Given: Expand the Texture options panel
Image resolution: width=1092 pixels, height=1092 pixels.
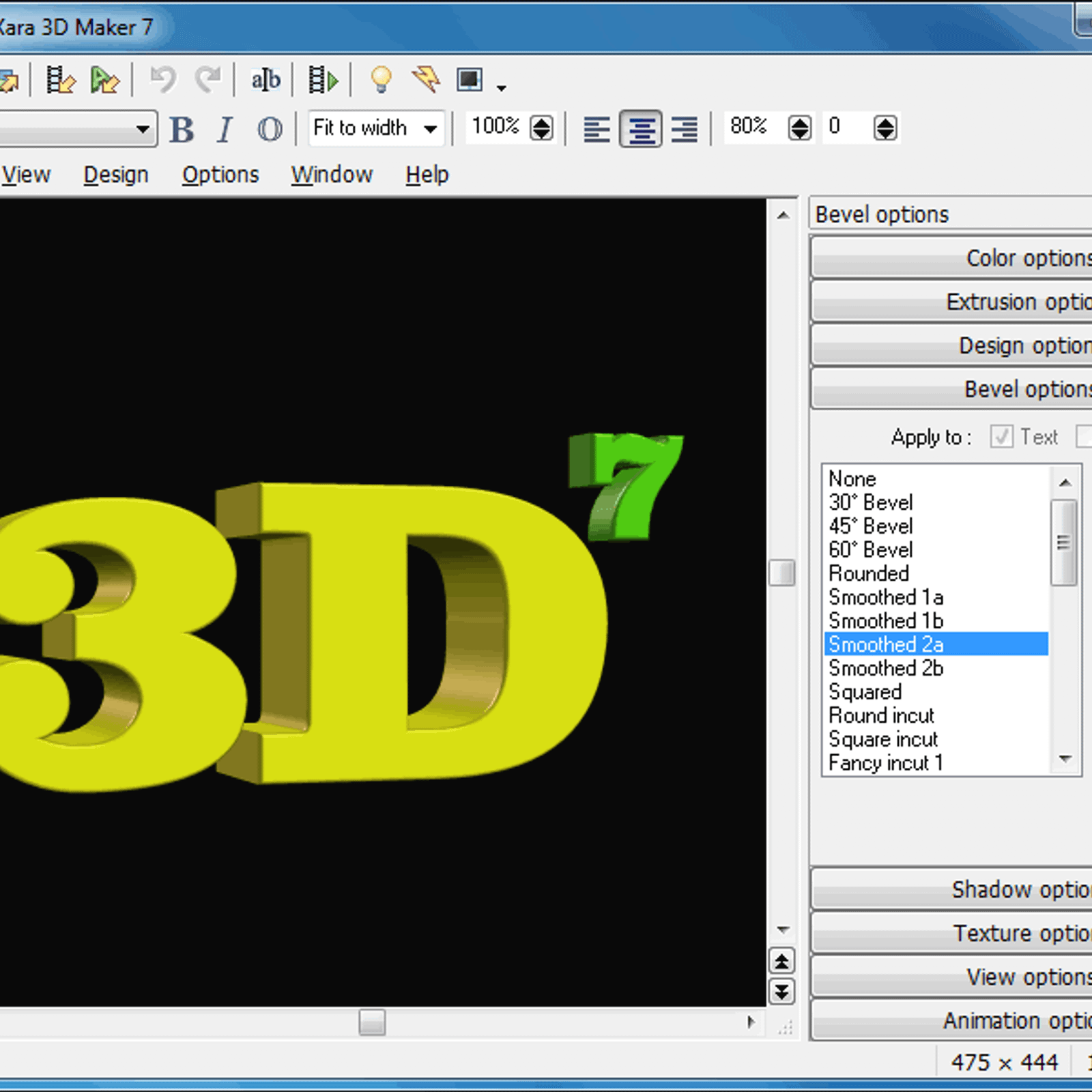Looking at the screenshot, I should 952,932.
